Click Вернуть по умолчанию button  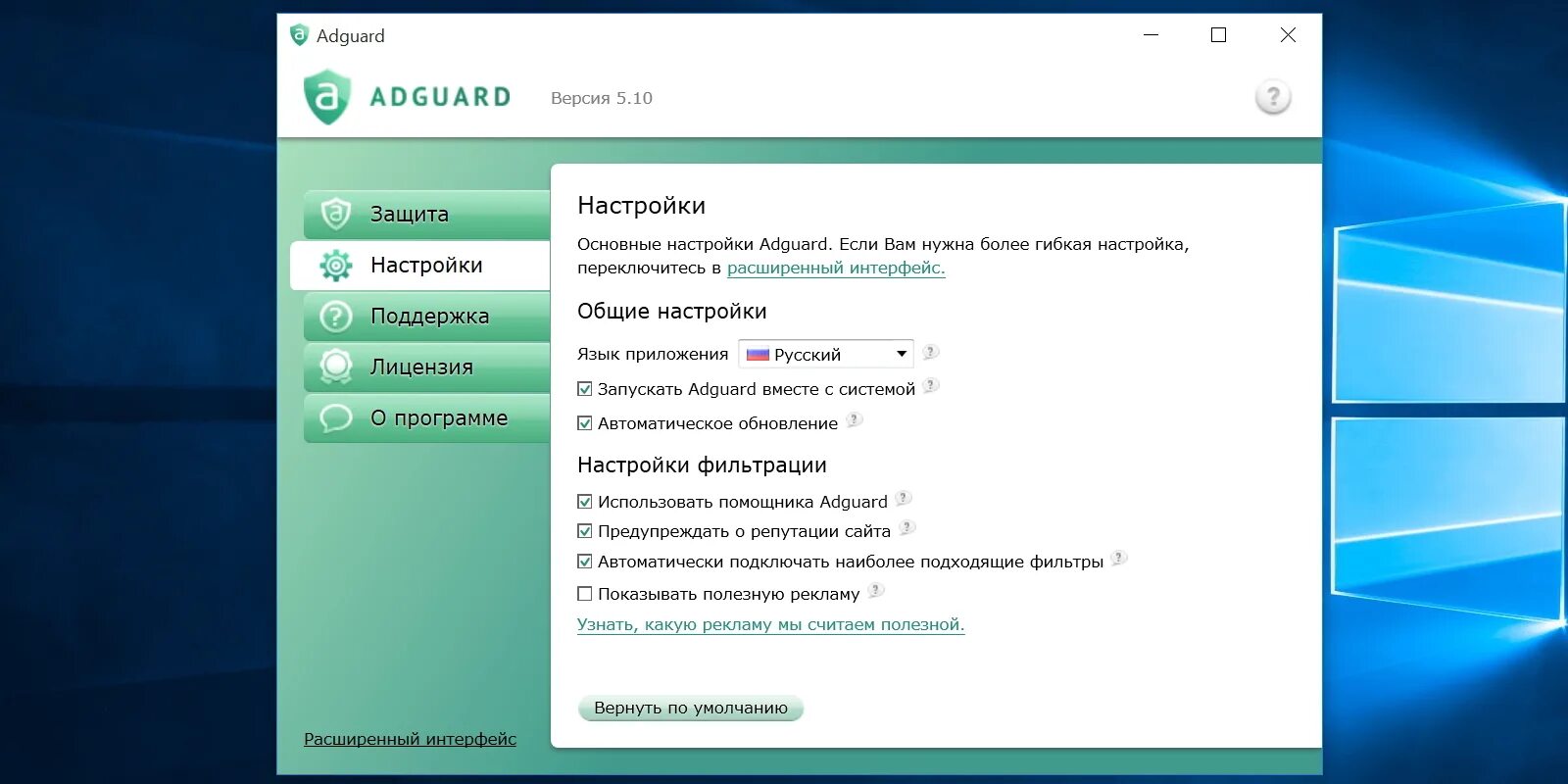(691, 708)
